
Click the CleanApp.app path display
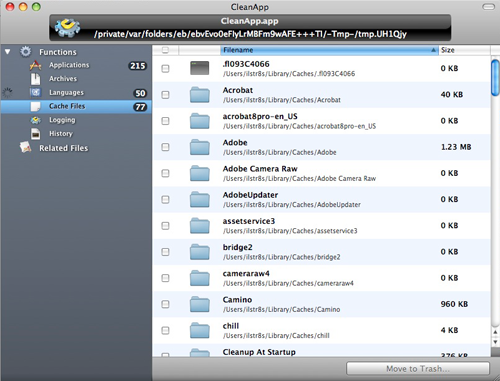tap(250, 28)
